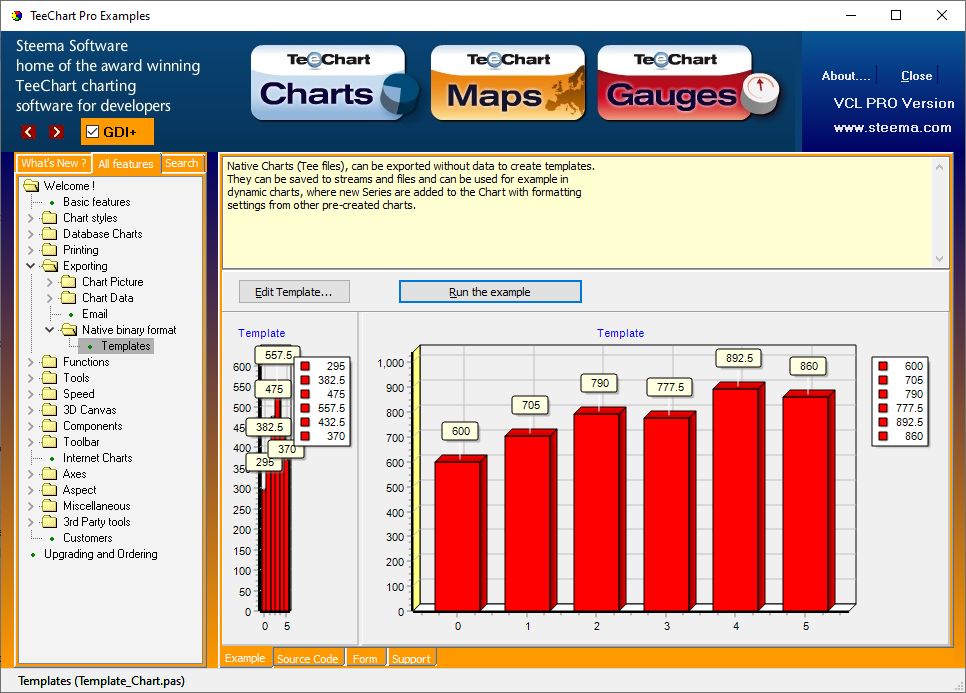Click the Exporting open folder icon
The height and width of the screenshot is (693, 966).
point(49,265)
